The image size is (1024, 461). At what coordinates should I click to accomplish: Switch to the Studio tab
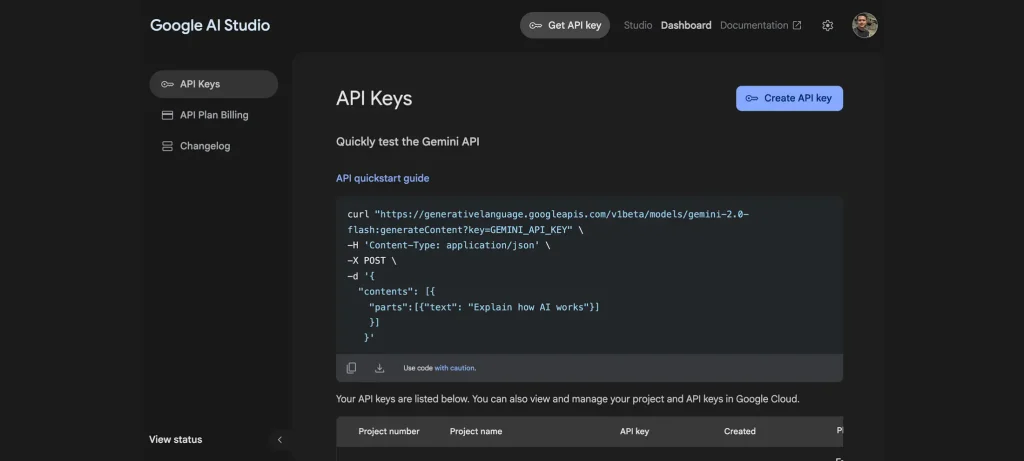pos(638,26)
